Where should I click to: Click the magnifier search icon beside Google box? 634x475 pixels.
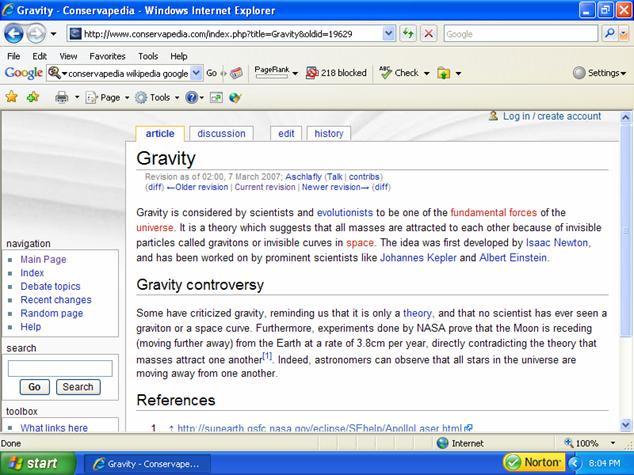click(610, 34)
